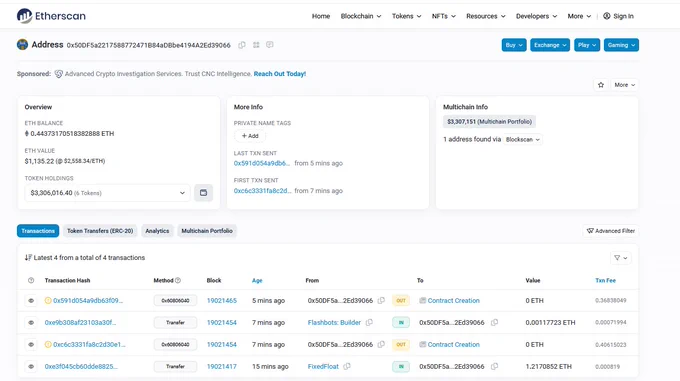Expand the Play dropdown

tap(587, 45)
